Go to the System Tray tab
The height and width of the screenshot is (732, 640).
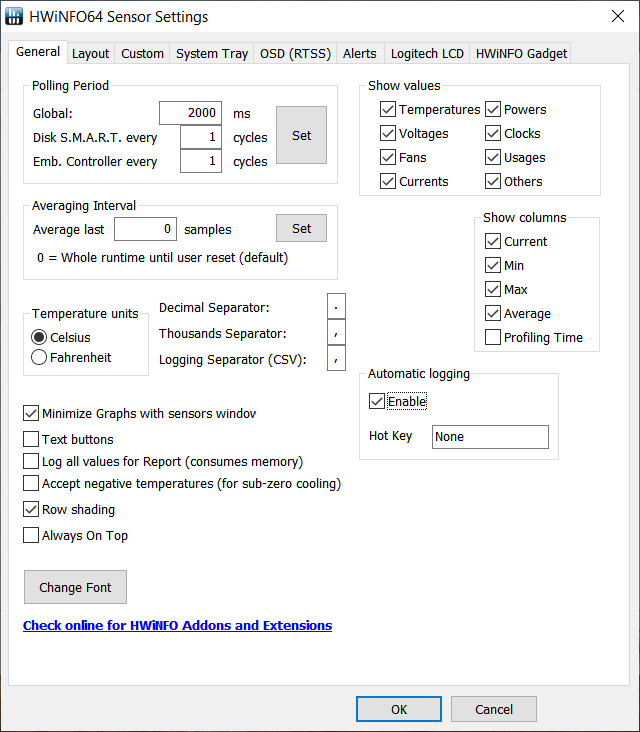(212, 54)
